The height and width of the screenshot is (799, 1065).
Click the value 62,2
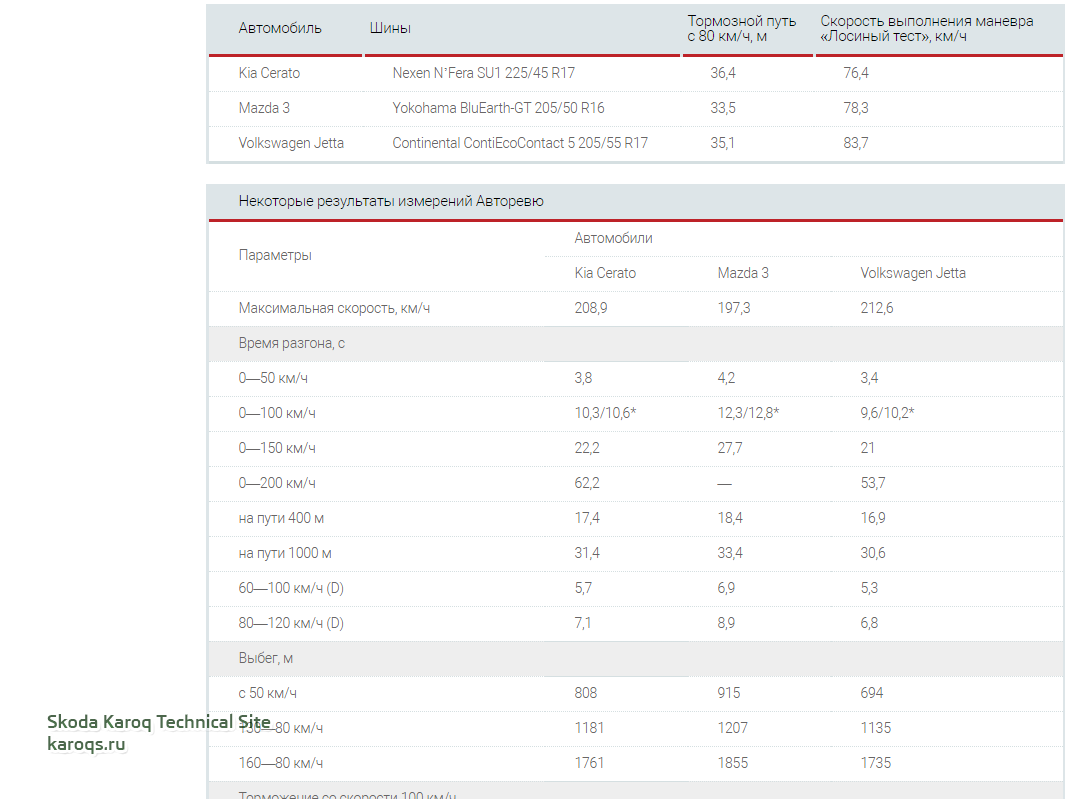point(587,483)
